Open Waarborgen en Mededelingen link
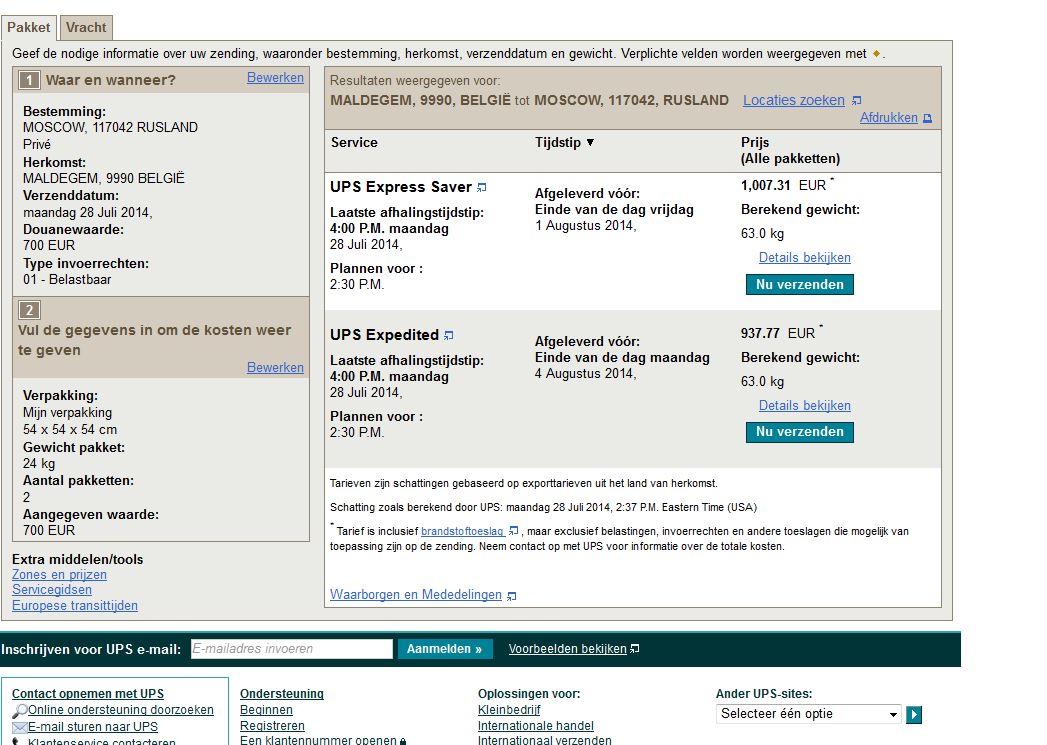The image size is (1047, 745). [415, 595]
